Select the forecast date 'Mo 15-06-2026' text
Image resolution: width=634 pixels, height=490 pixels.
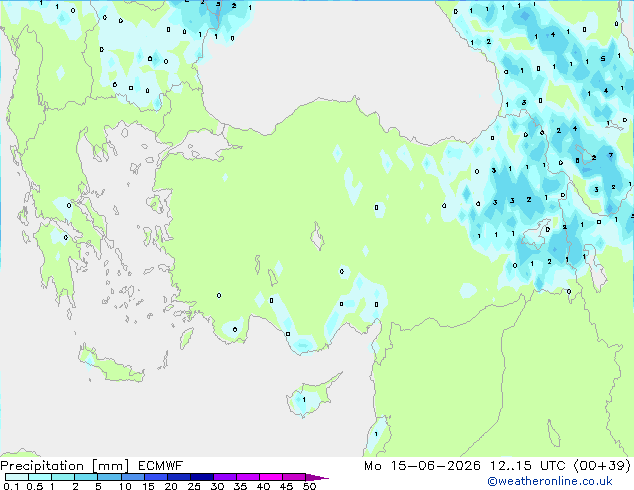[x=423, y=466]
